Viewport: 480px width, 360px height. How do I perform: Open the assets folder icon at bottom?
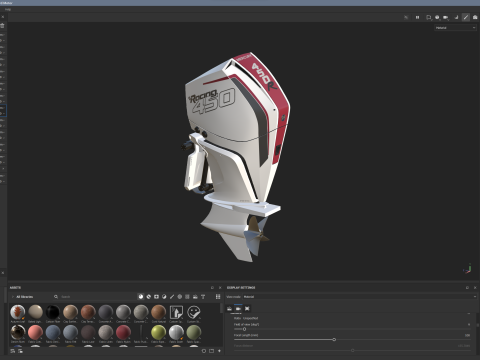tap(211, 351)
